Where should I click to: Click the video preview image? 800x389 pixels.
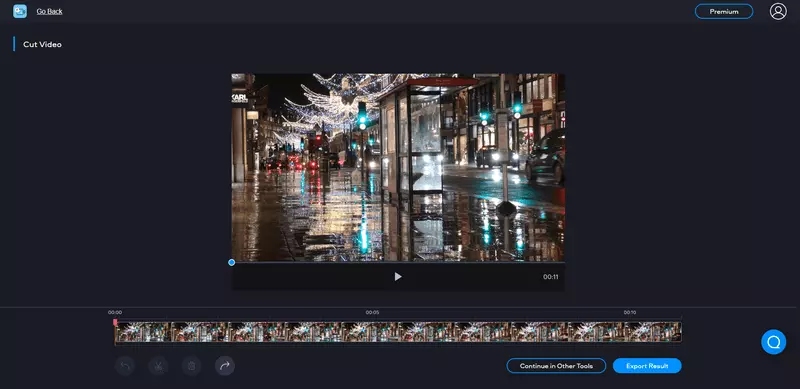point(398,167)
